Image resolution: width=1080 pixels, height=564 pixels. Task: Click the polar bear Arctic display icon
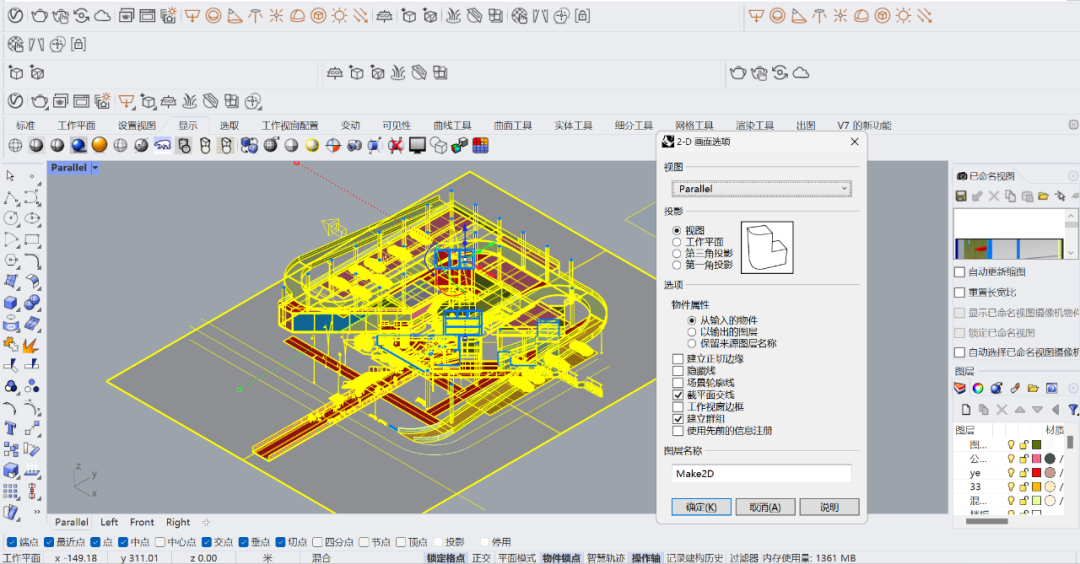tap(163, 145)
